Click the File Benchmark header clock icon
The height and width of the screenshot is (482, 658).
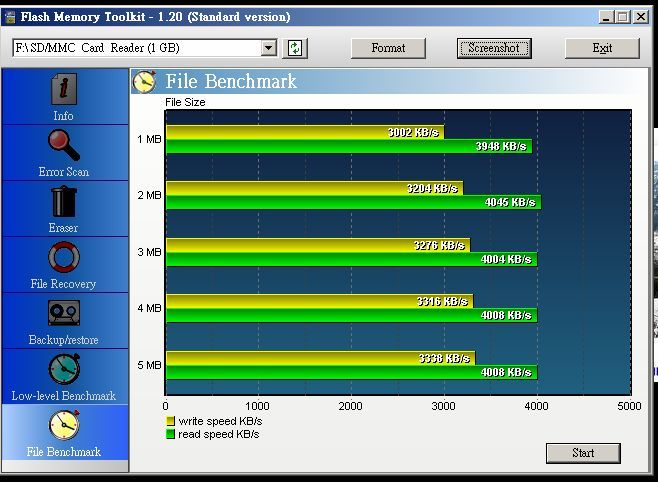[144, 81]
